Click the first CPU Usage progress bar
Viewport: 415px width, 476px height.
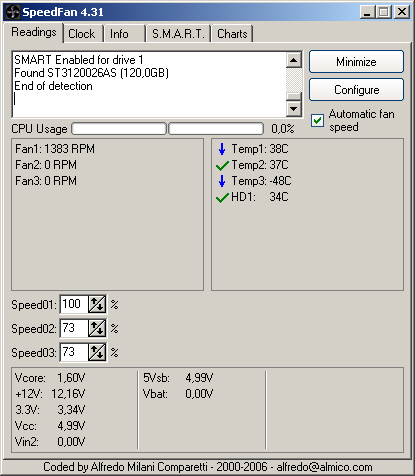point(119,129)
